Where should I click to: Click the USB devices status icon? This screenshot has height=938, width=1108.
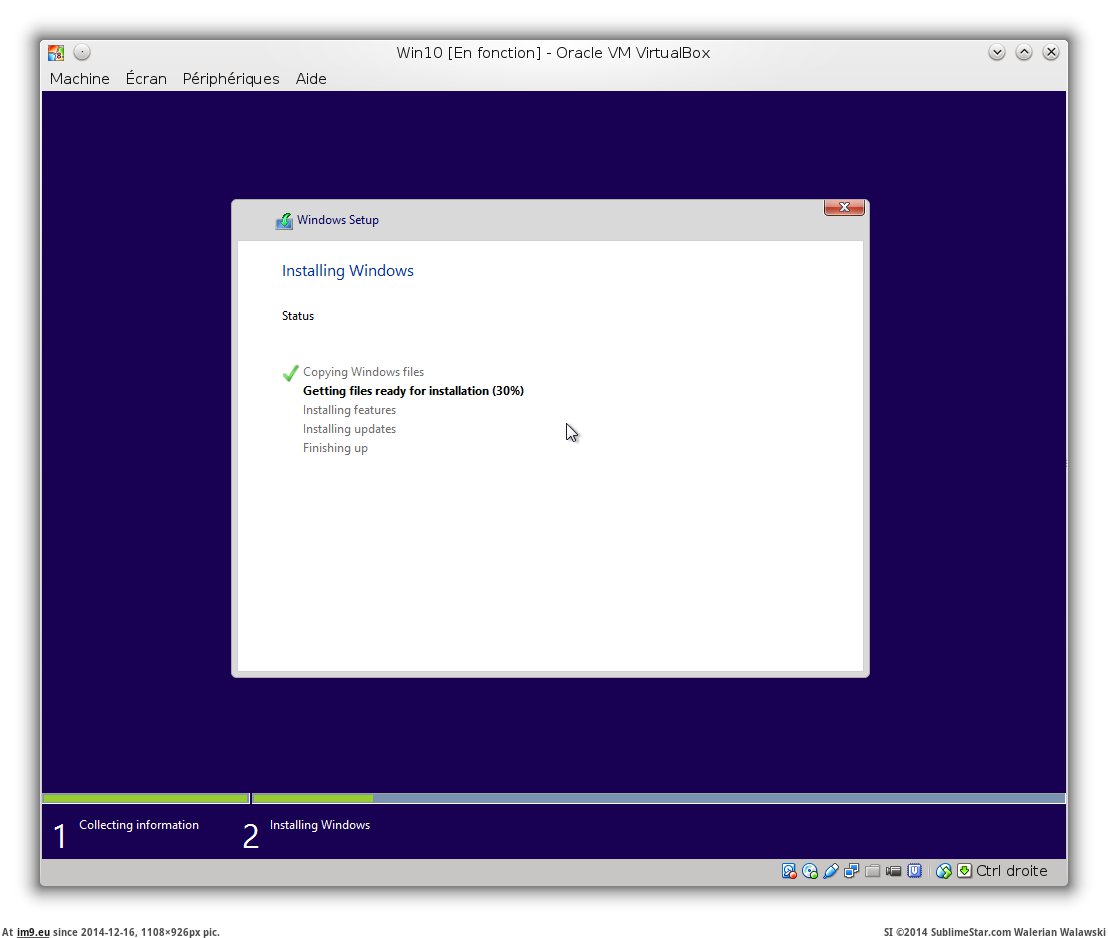[x=831, y=871]
